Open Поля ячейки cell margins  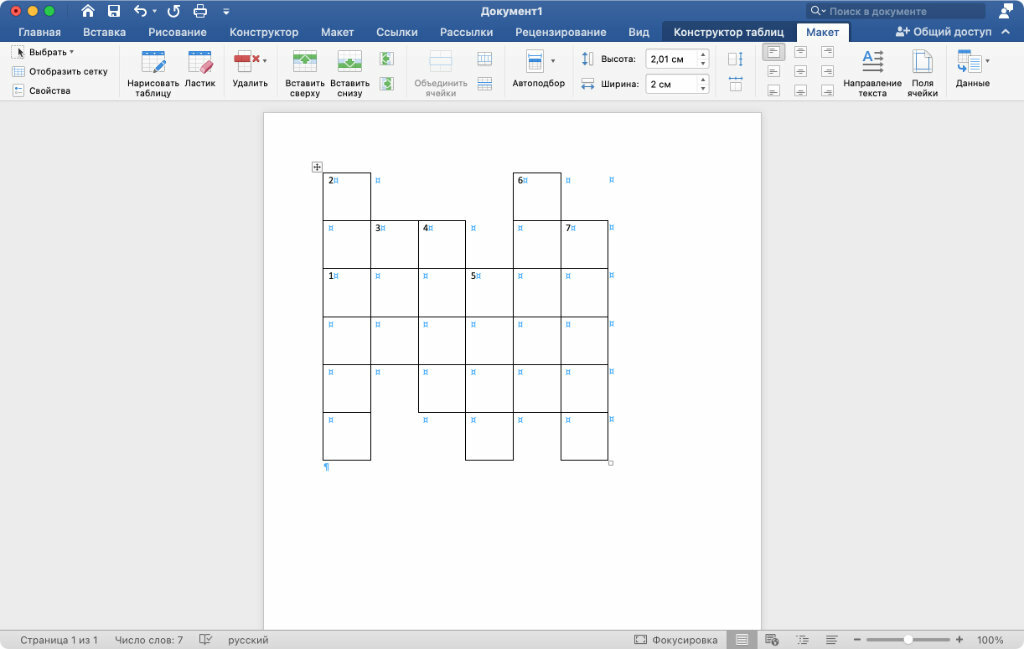[x=922, y=73]
